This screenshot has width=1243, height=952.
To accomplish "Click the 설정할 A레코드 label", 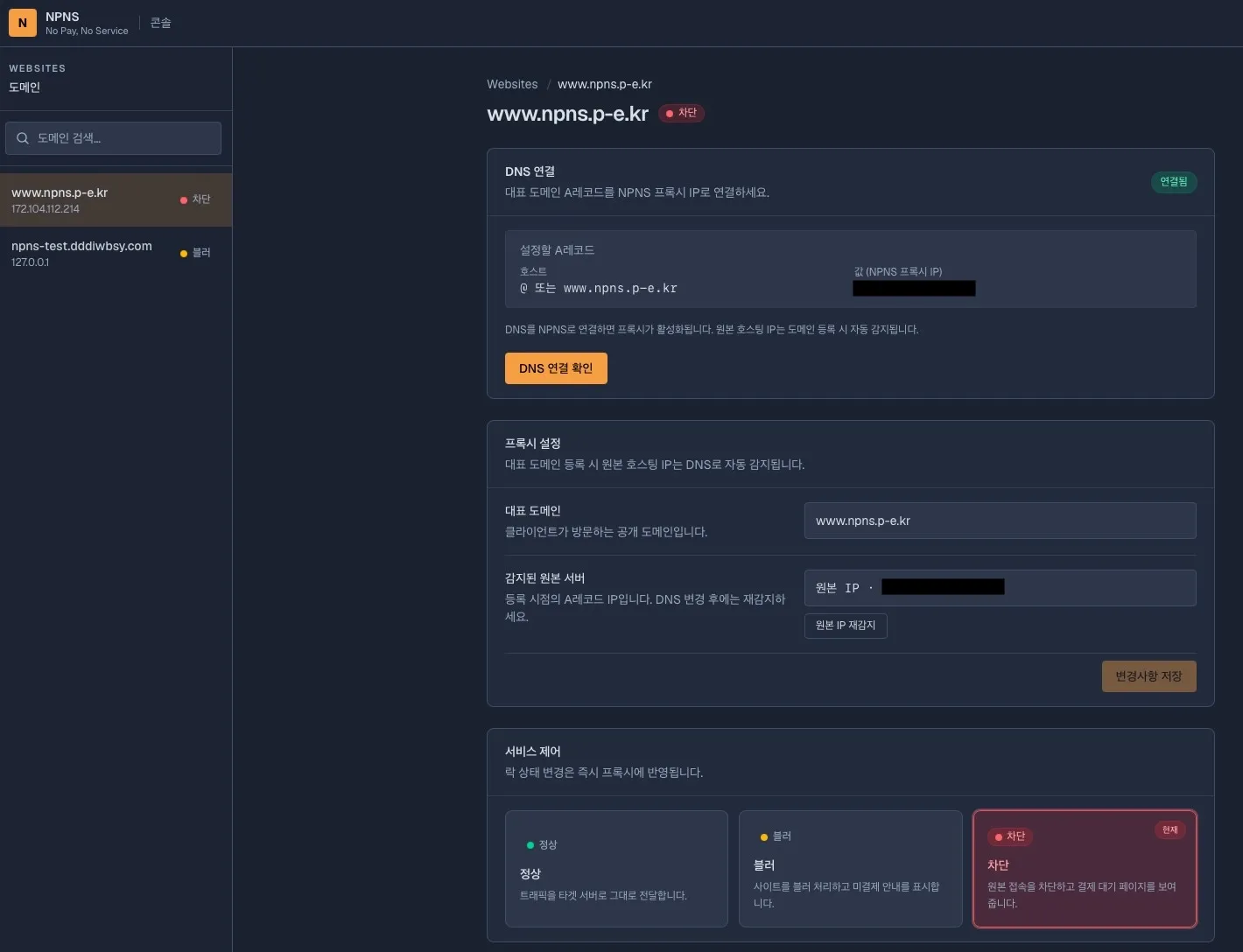I will click(557, 250).
